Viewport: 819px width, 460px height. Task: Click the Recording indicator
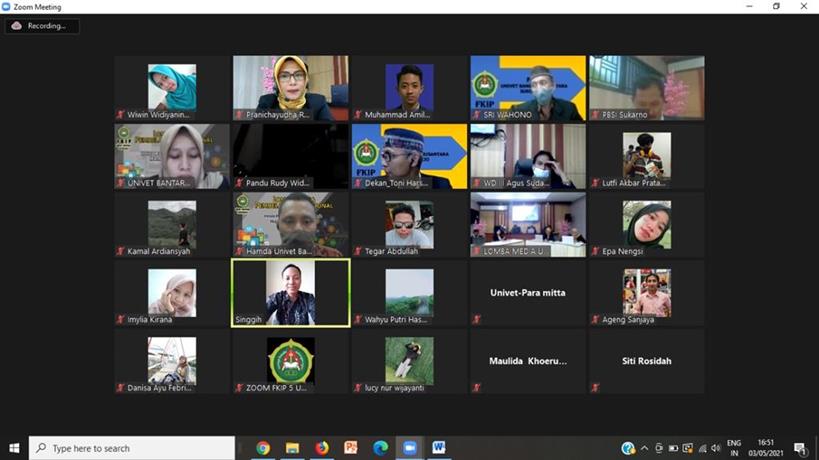42,26
